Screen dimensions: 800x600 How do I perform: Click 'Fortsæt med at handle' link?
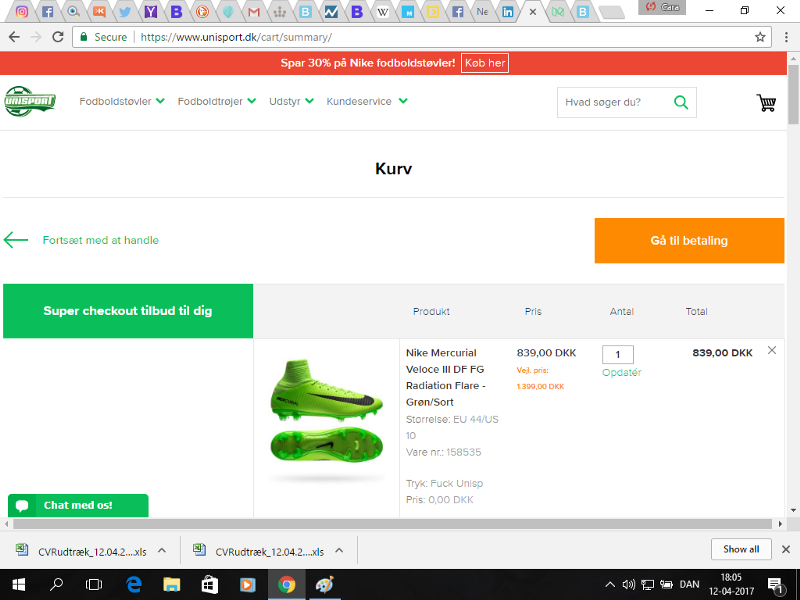[x=101, y=240]
